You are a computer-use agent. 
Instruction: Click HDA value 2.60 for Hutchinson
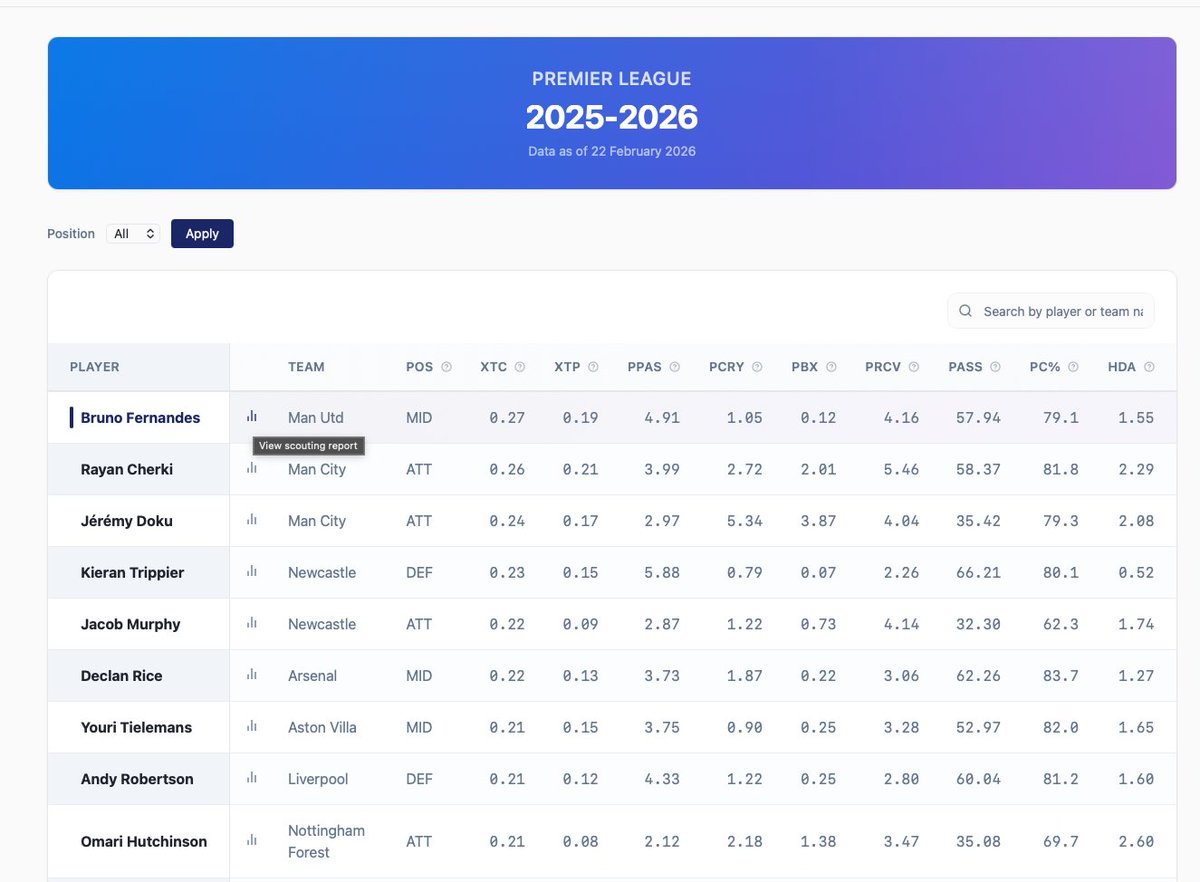1136,842
